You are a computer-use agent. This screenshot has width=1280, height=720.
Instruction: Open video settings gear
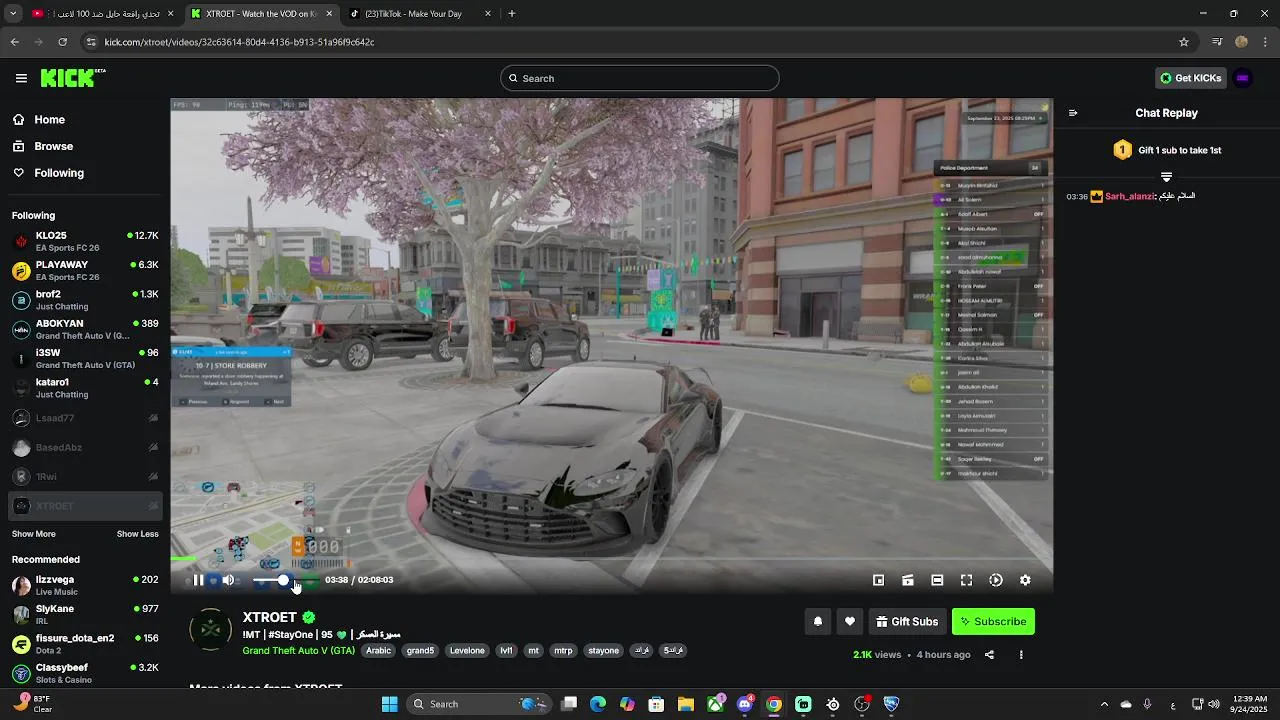(1025, 580)
